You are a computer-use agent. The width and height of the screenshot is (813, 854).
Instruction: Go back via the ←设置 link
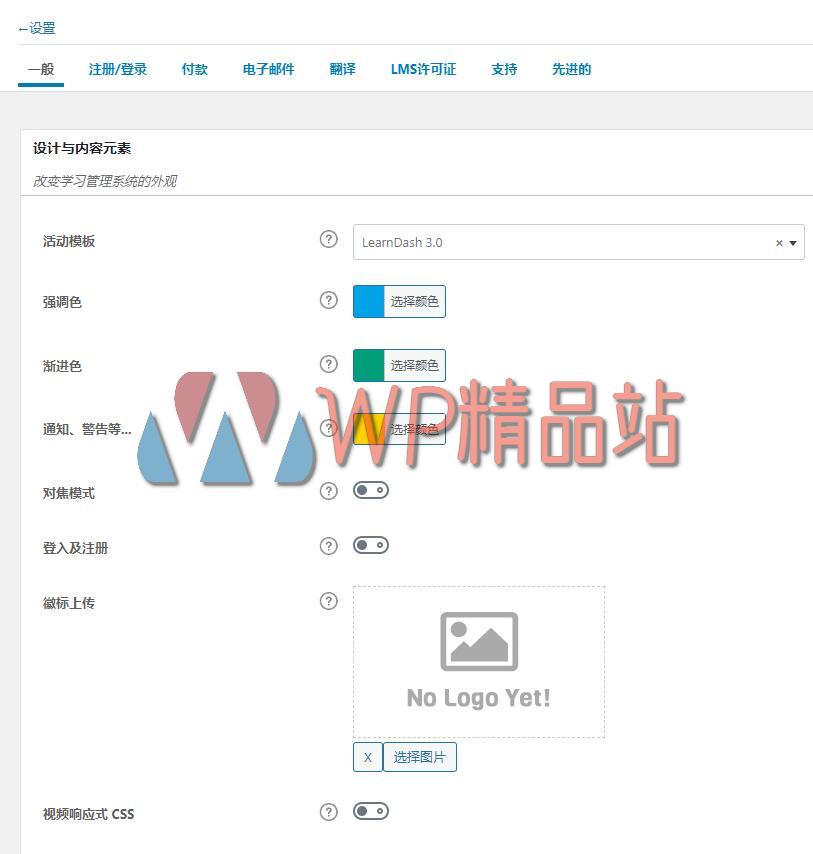click(38, 28)
